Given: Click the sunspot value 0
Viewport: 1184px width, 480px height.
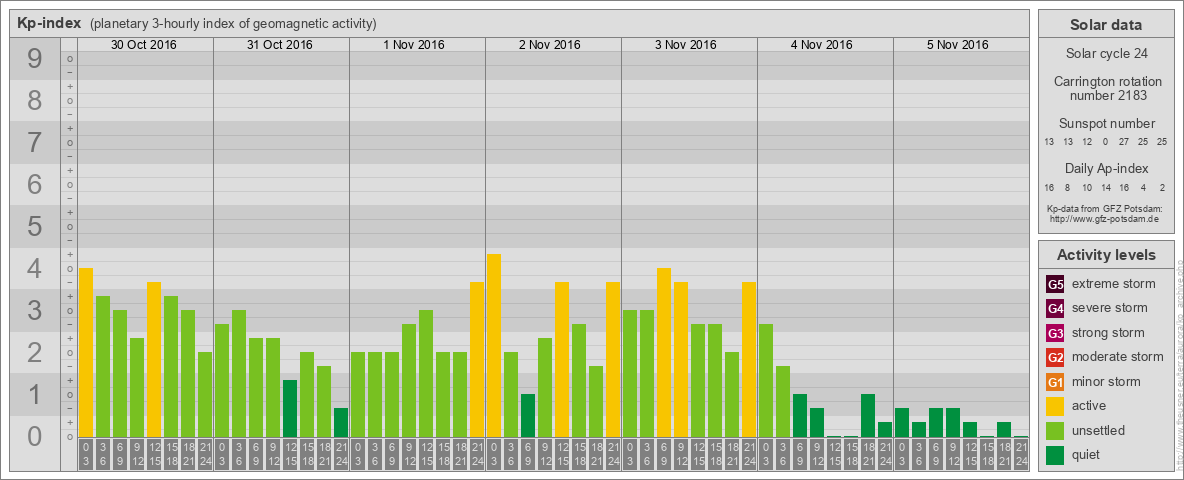Looking at the screenshot, I should pos(1105,142).
